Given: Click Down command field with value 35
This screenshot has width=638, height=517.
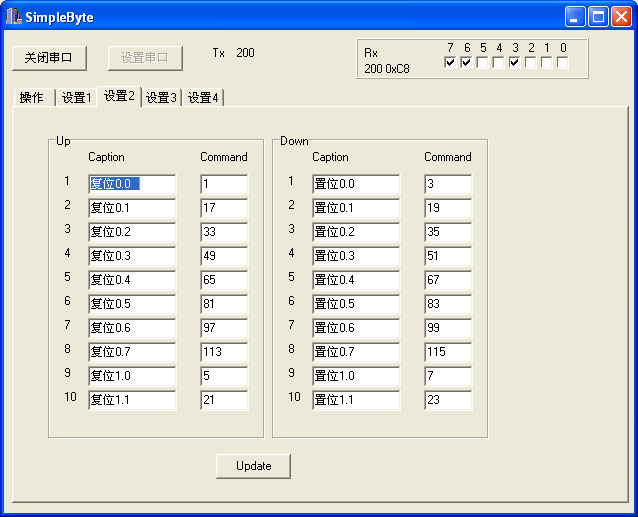Looking at the screenshot, I should pos(448,232).
